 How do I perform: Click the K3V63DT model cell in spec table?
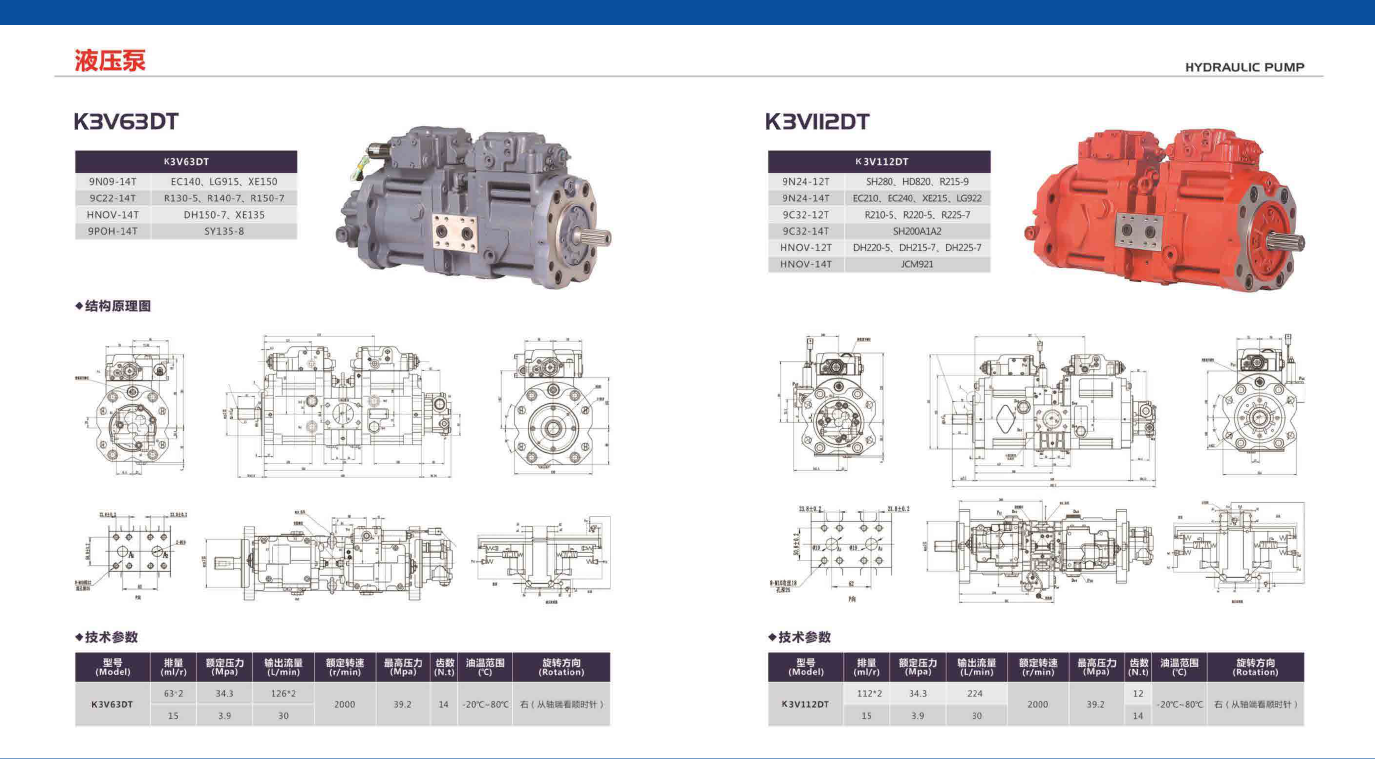pyautogui.click(x=112, y=704)
